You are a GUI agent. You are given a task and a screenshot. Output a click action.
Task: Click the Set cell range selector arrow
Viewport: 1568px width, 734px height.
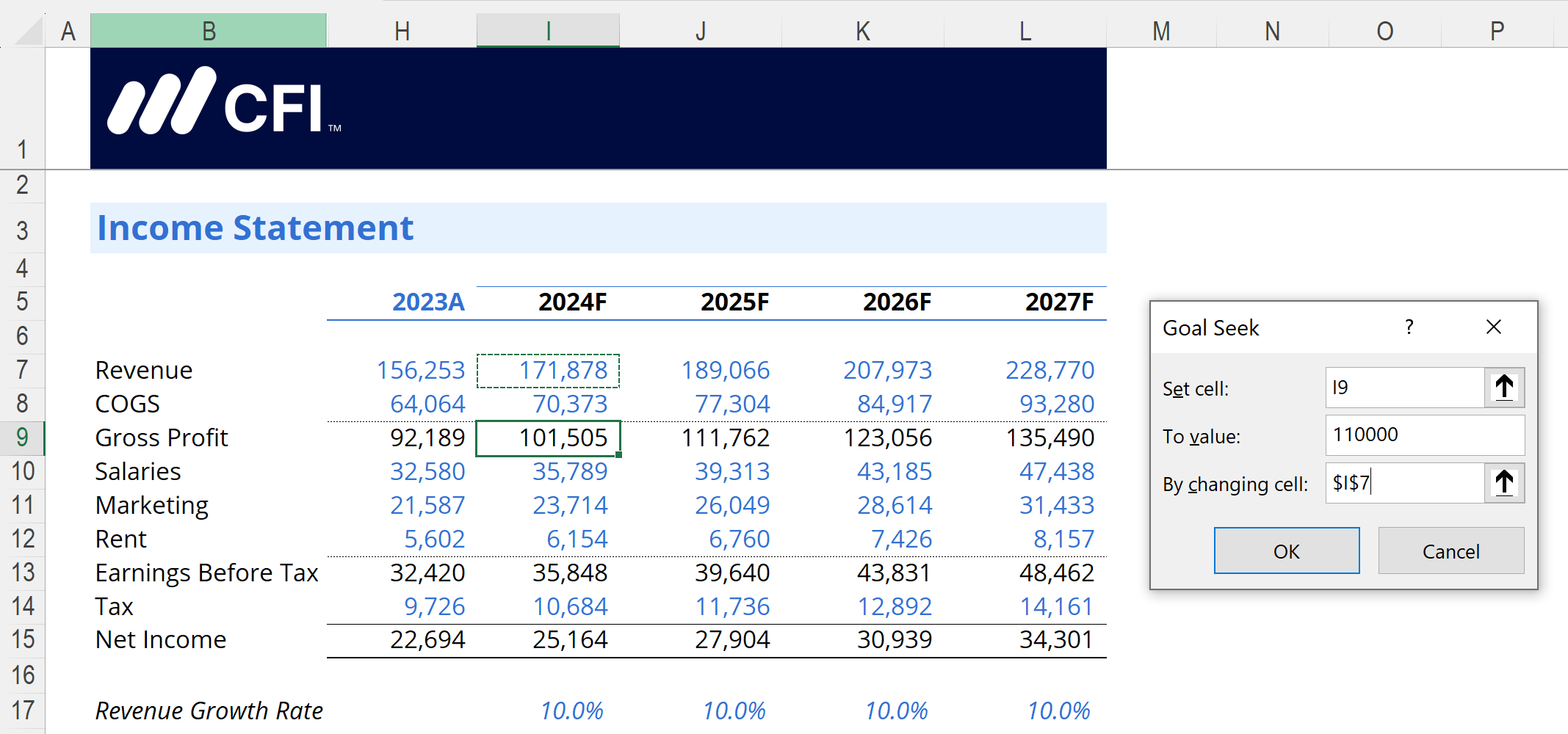point(1503,388)
